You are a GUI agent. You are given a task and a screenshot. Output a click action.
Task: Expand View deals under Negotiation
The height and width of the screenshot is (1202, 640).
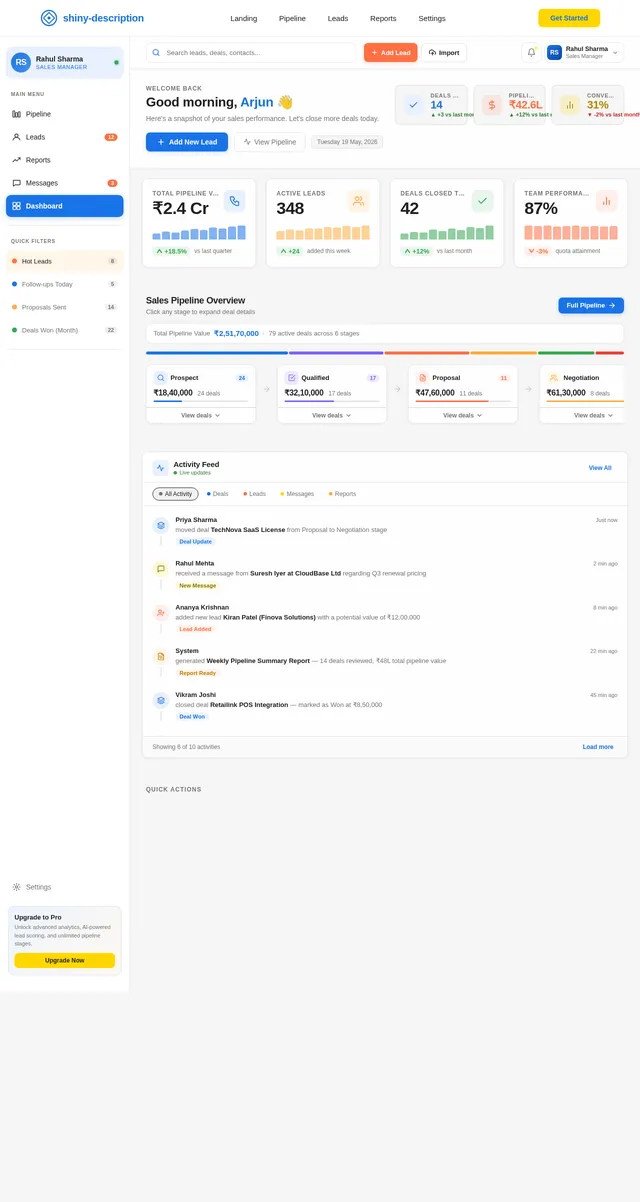pyautogui.click(x=594, y=415)
